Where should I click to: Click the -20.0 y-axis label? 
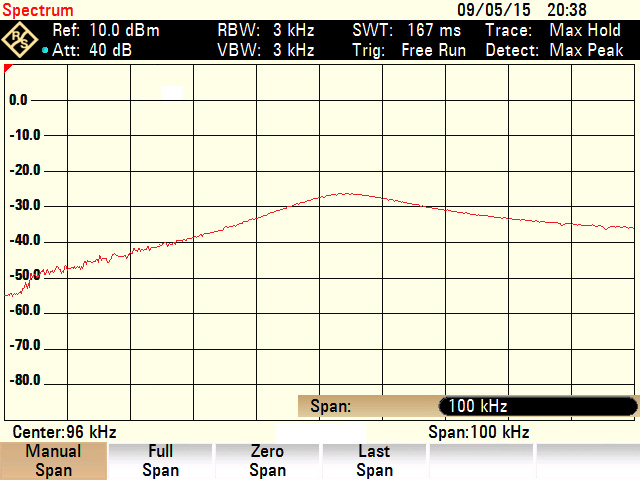click(25, 170)
